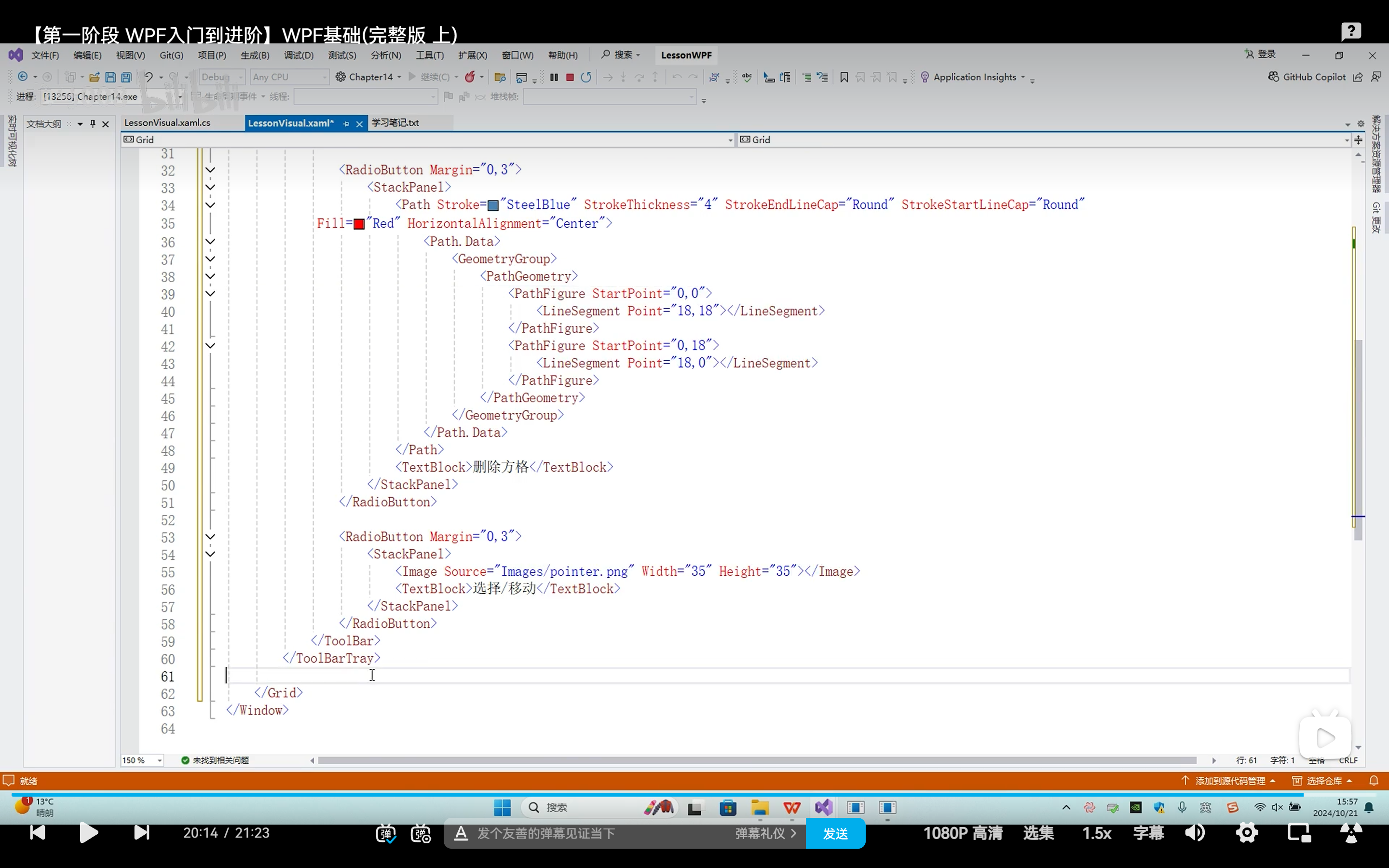
Task: Switch to the LessonVisual.xaml.cs tab
Action: (x=167, y=123)
